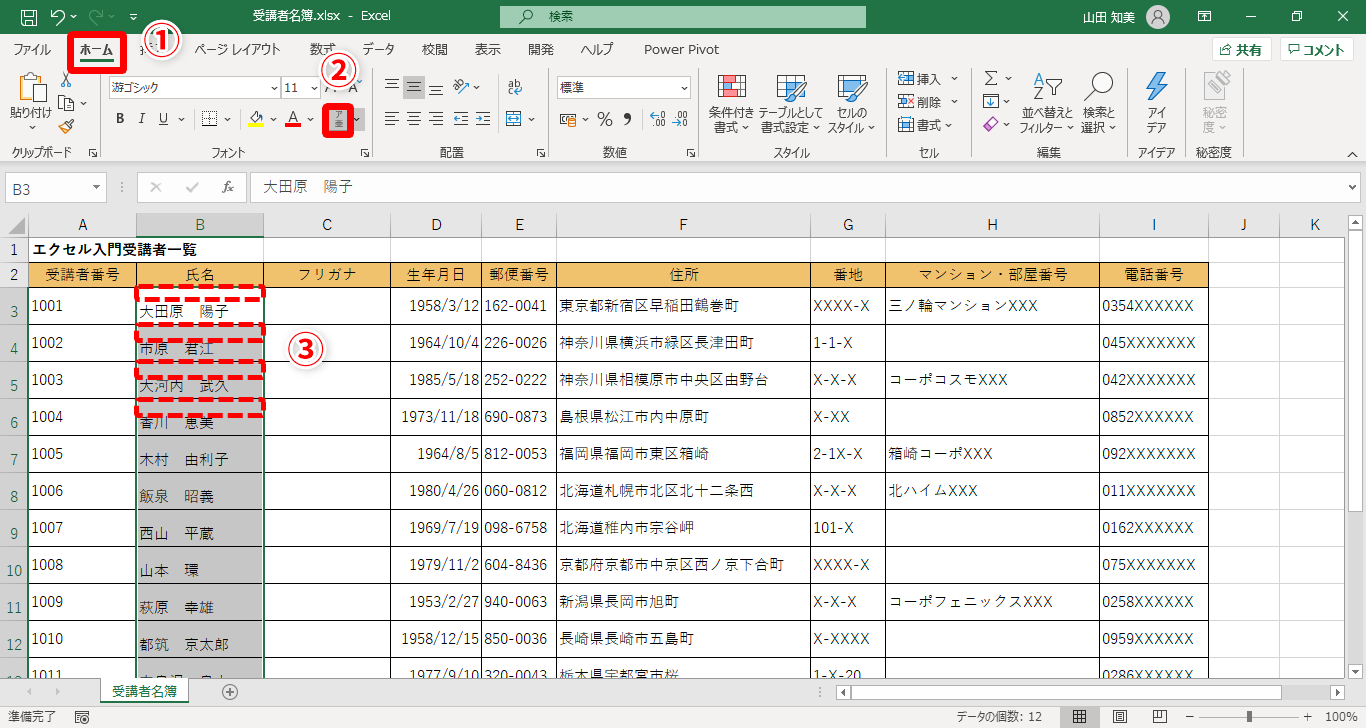Open the コメント comments button
The height and width of the screenshot is (728, 1366).
tap(1317, 49)
